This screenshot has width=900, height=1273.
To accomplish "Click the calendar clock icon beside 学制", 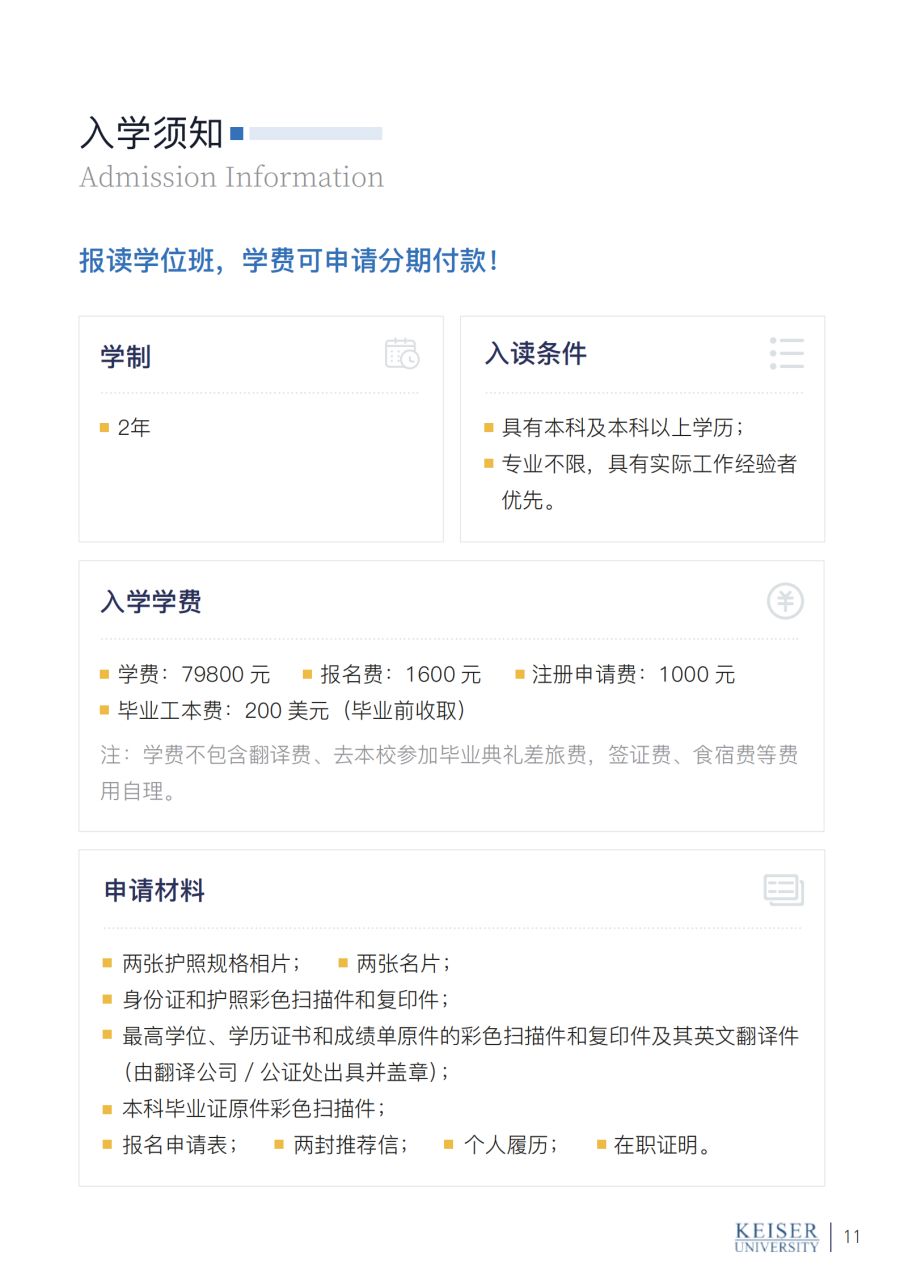I will pyautogui.click(x=402, y=353).
